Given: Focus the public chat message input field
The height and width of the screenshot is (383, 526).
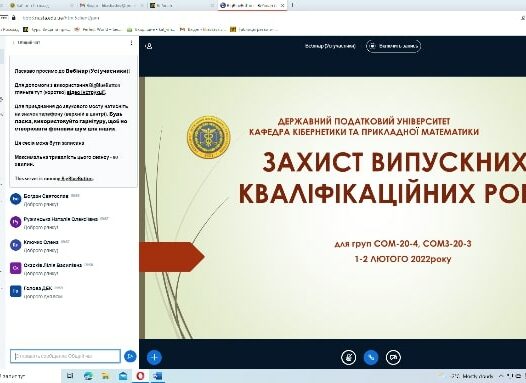Looking at the screenshot, I should tap(65, 356).
